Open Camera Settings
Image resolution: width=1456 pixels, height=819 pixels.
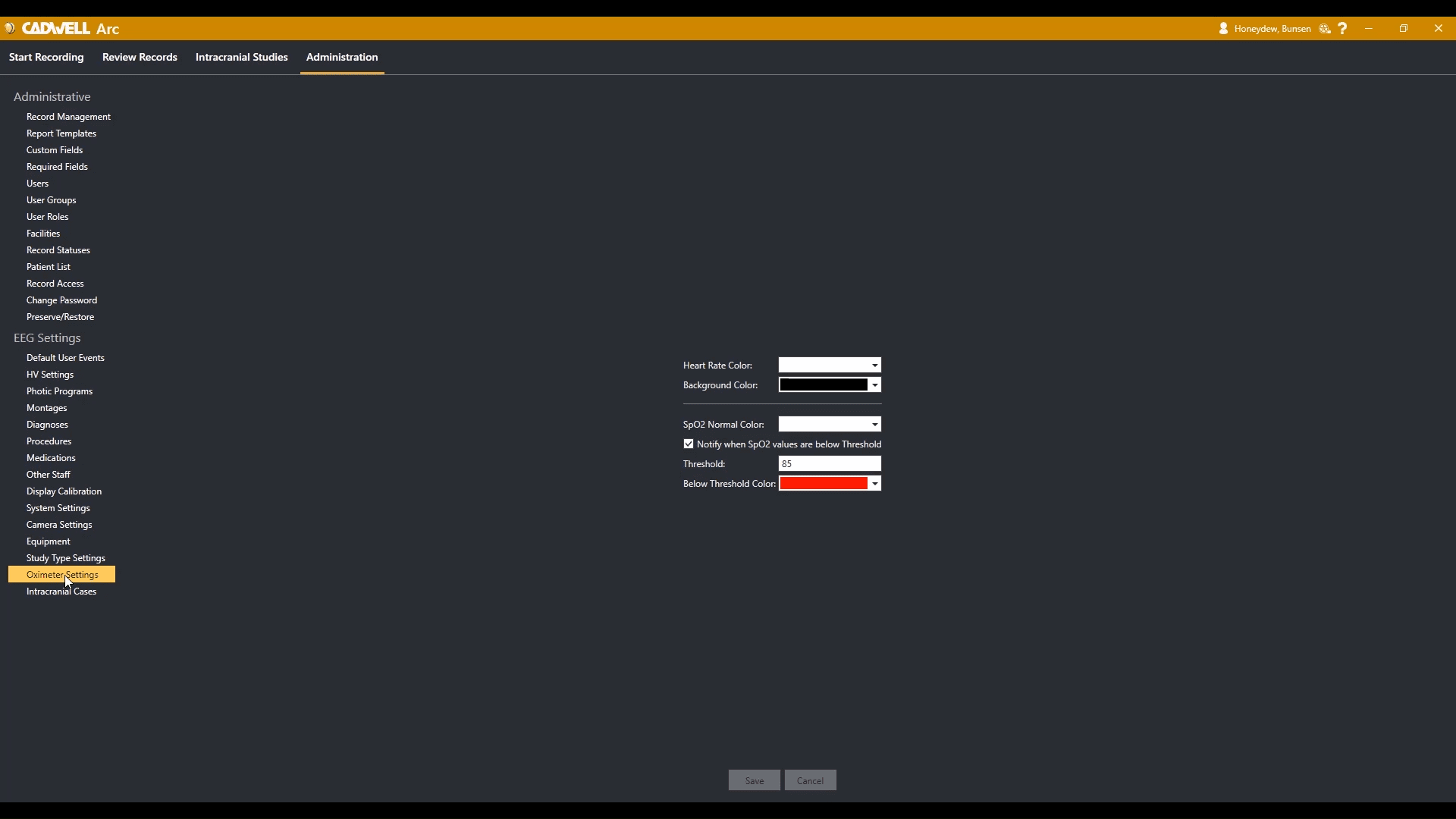click(x=59, y=524)
